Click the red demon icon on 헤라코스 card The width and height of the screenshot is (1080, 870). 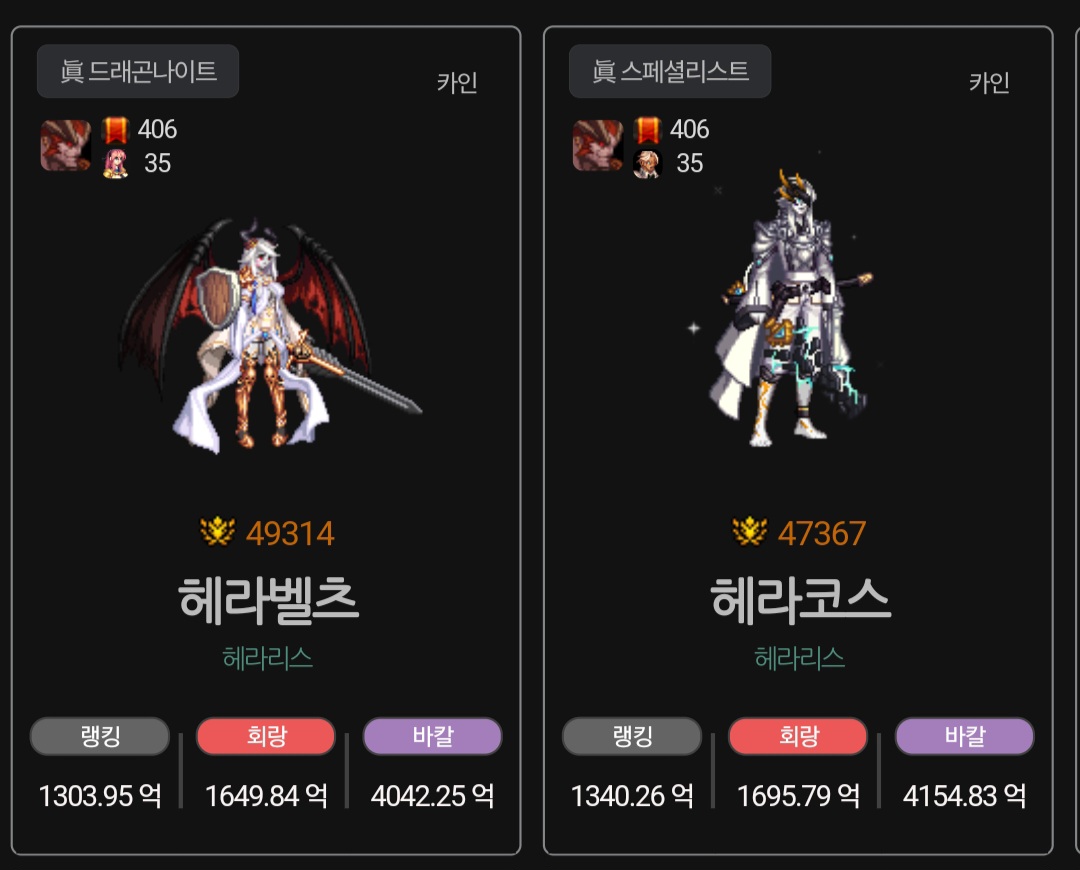pyautogui.click(x=598, y=145)
